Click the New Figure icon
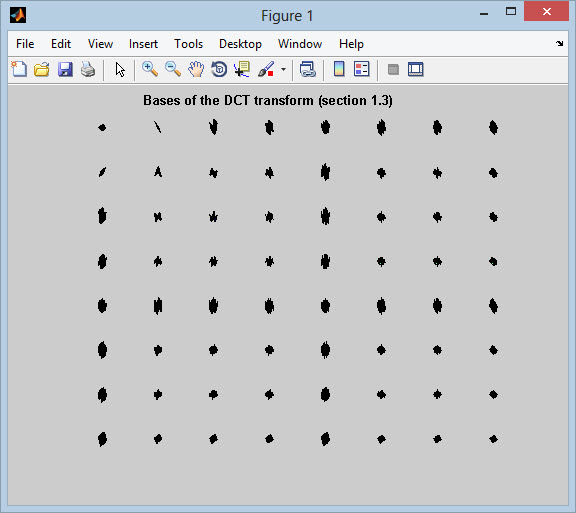The image size is (576, 513). (x=19, y=69)
